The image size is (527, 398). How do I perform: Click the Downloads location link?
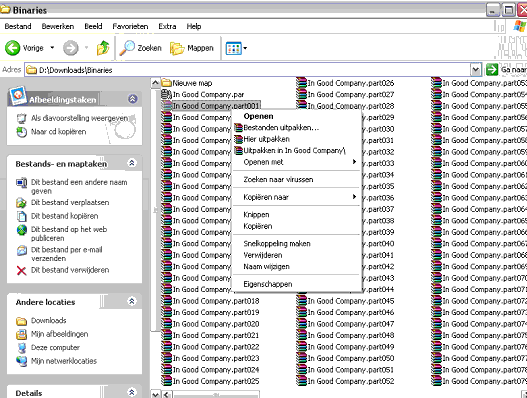[49, 320]
